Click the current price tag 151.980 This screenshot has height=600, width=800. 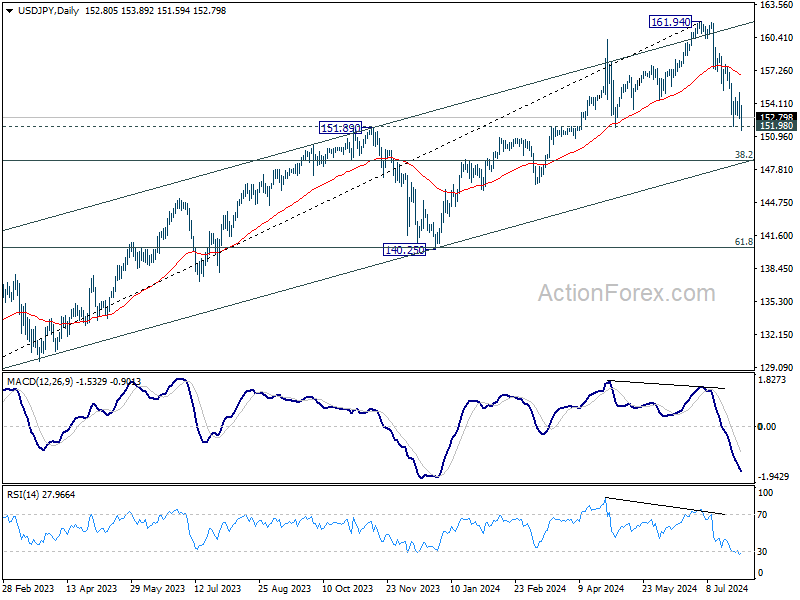776,126
